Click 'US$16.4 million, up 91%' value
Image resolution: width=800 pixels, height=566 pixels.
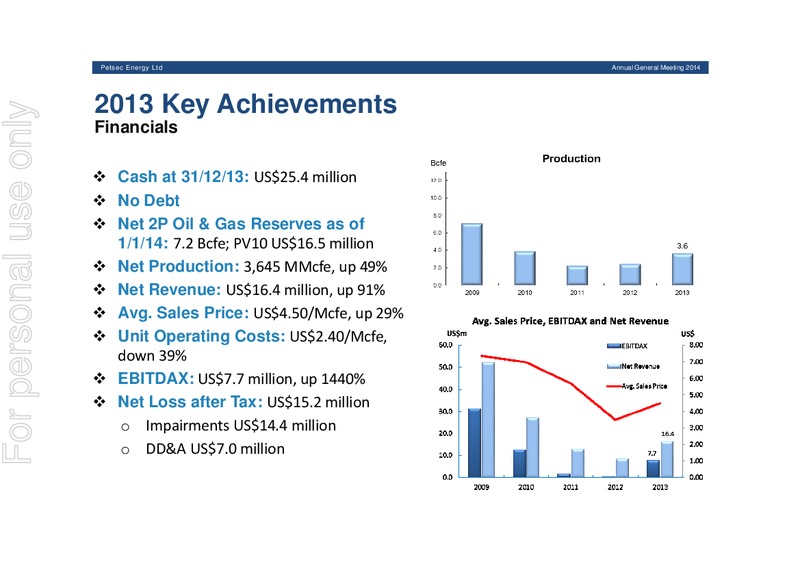tap(305, 290)
